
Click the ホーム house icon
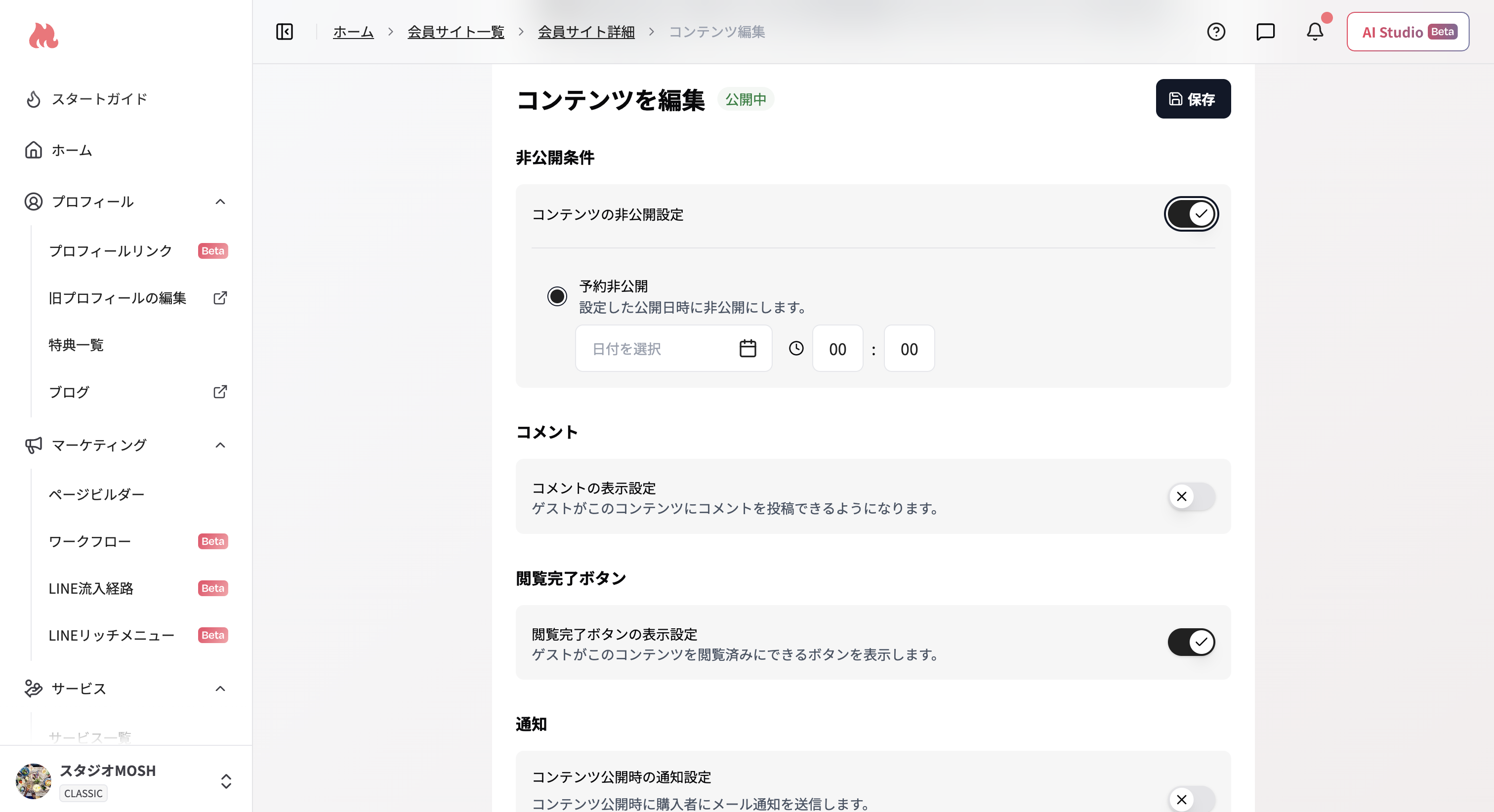click(34, 150)
